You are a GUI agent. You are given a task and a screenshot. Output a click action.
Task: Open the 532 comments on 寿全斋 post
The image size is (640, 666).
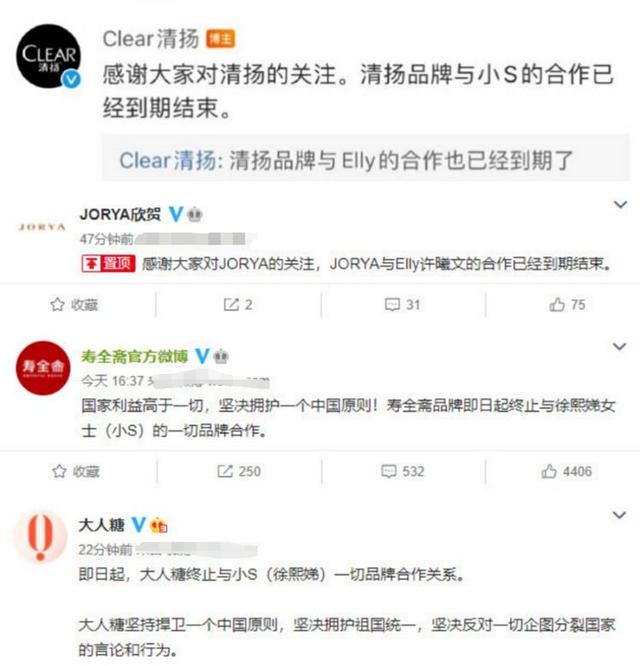[403, 471]
